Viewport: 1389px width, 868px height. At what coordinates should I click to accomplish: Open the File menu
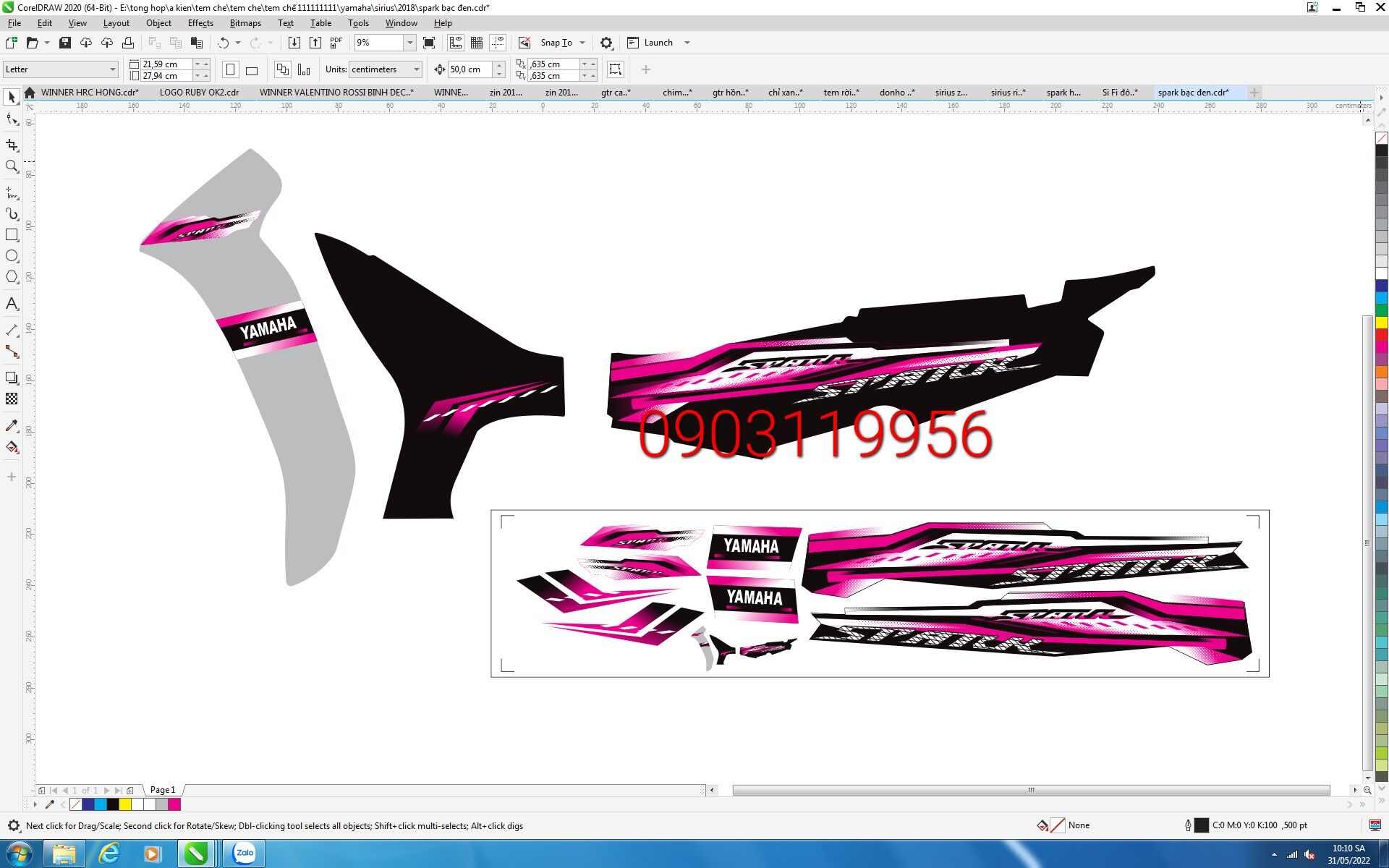point(14,23)
